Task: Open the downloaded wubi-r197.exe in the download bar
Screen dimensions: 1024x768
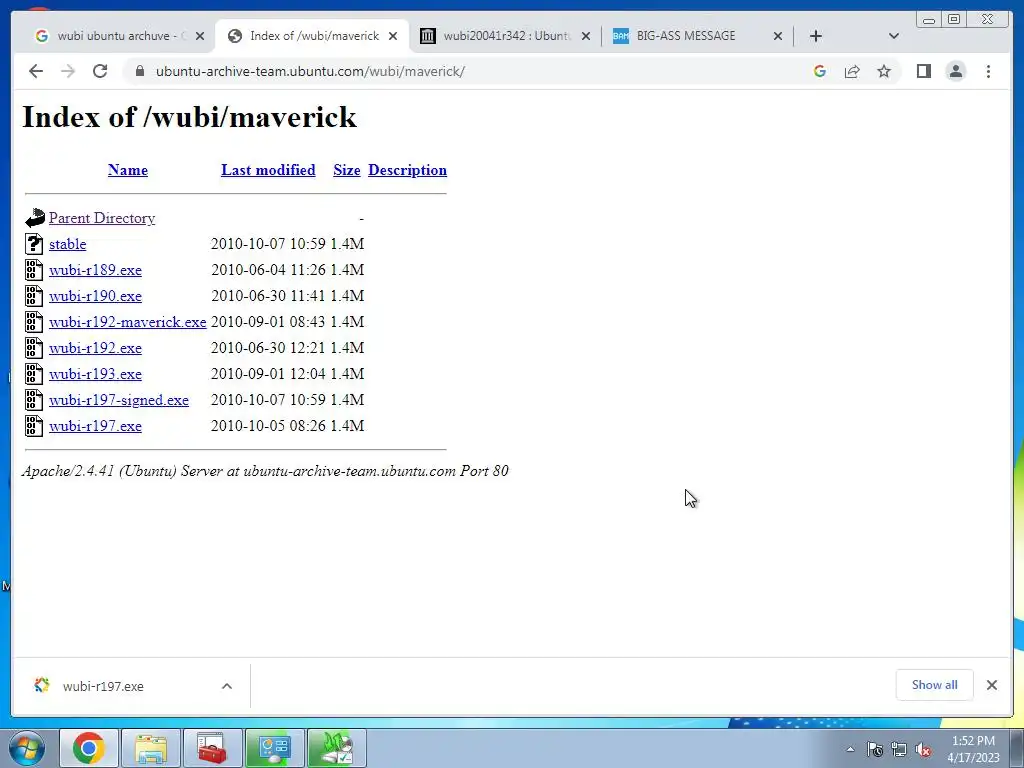Action: click(103, 686)
